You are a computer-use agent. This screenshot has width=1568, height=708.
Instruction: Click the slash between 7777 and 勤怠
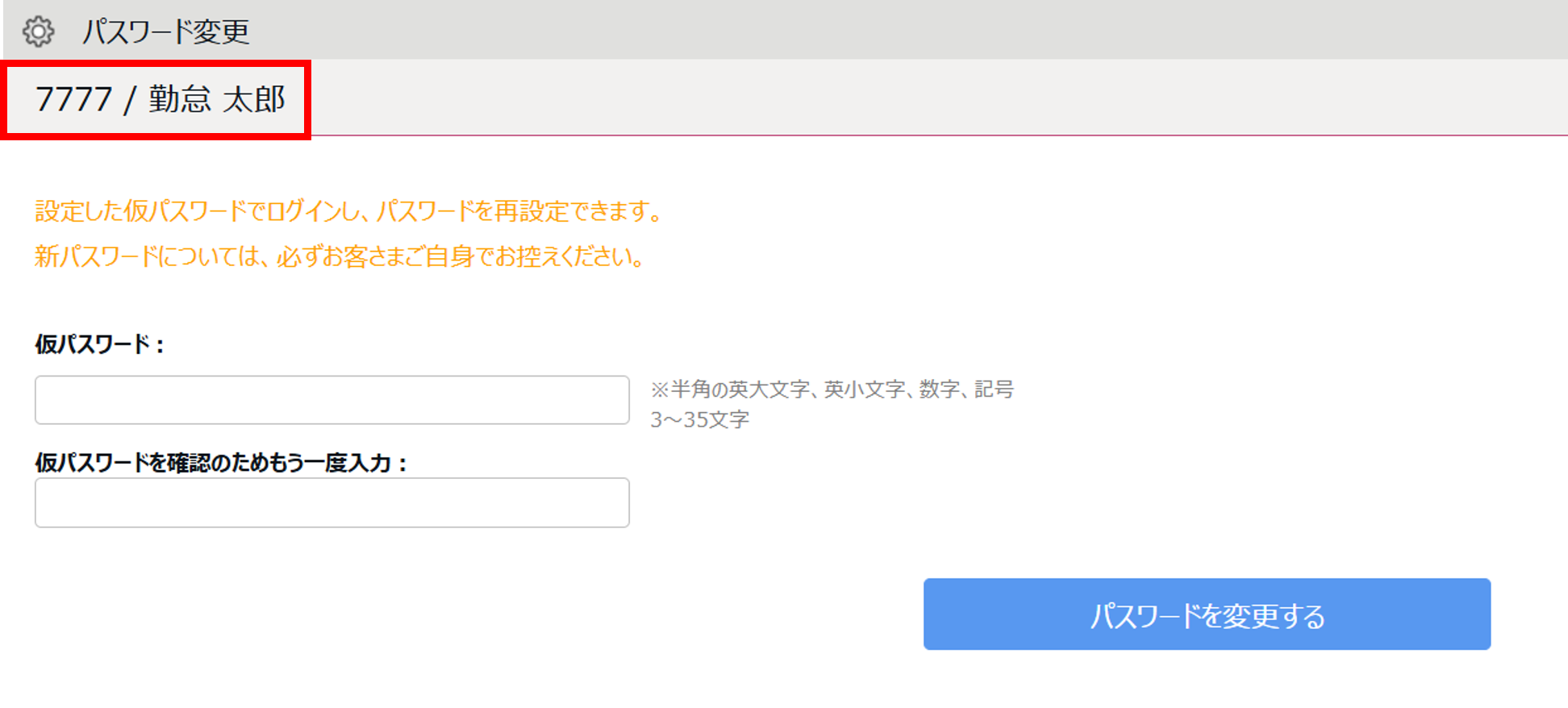pos(129,100)
